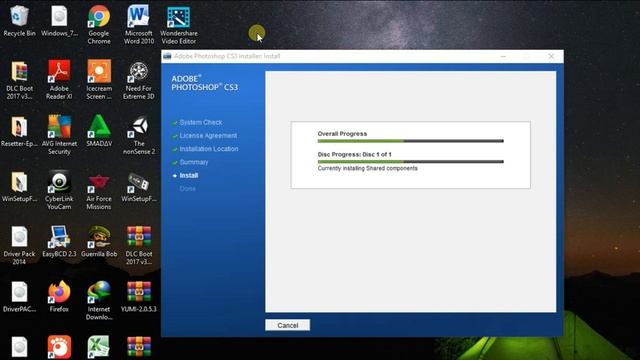Viewport: 640px width, 360px height.
Task: Open the Recycle Bin desktop icon
Action: pos(19,21)
